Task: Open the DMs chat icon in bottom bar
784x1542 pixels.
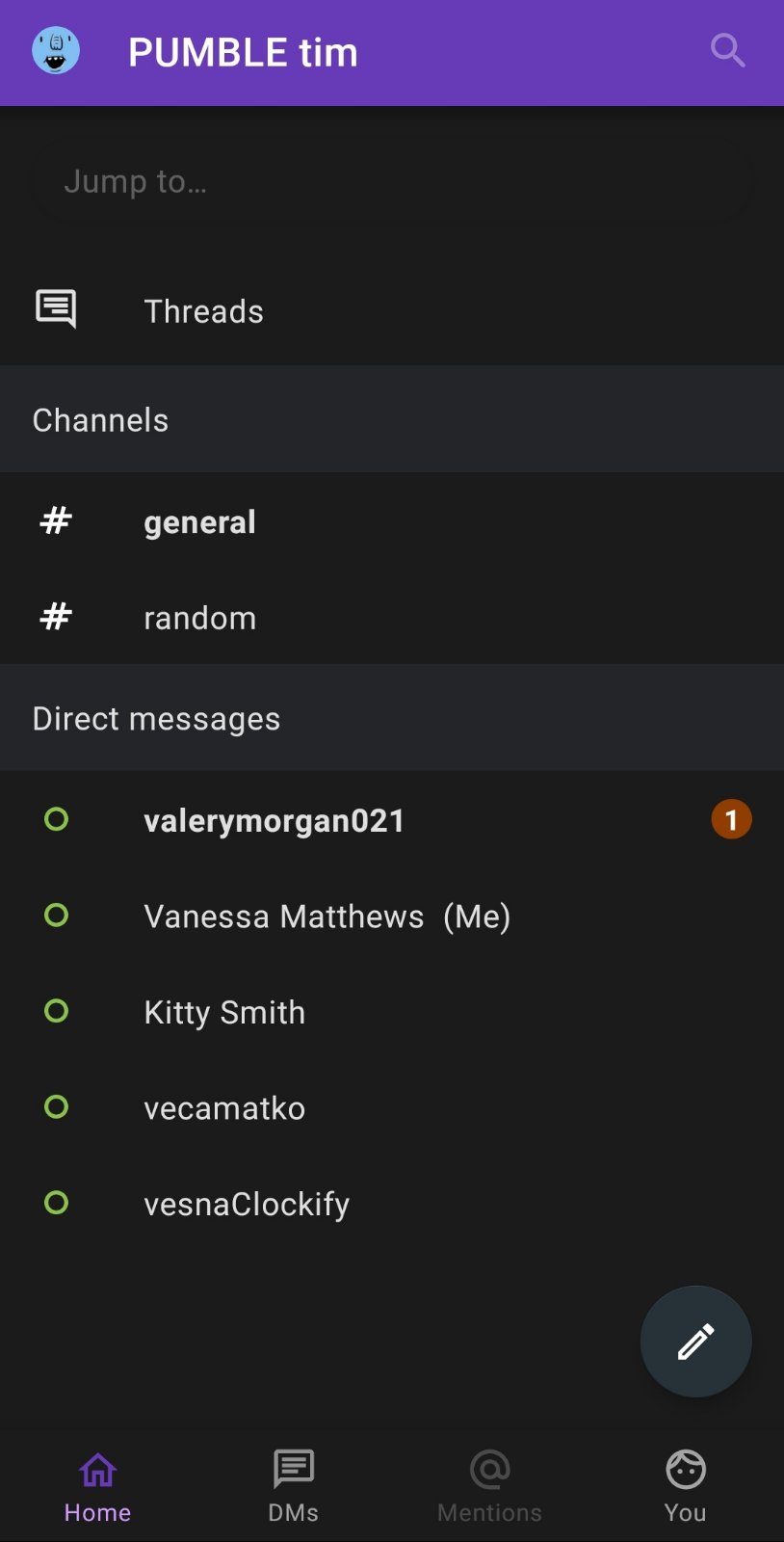Action: tap(293, 1469)
